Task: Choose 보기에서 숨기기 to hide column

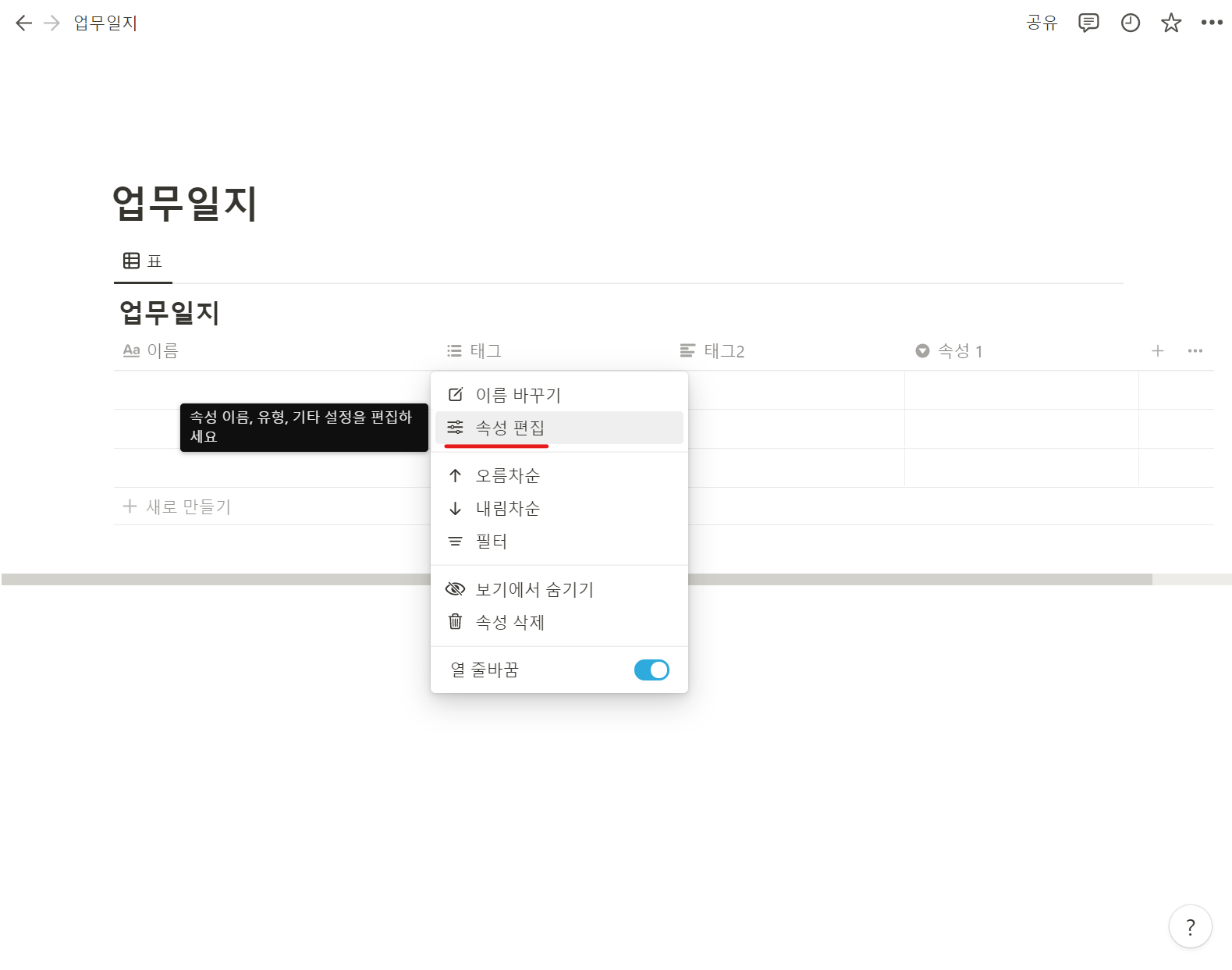Action: click(x=559, y=590)
